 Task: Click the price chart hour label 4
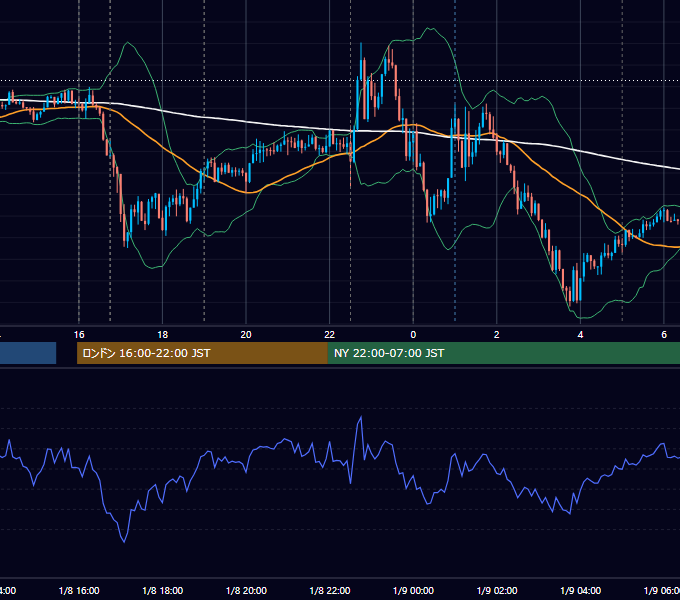coord(580,335)
